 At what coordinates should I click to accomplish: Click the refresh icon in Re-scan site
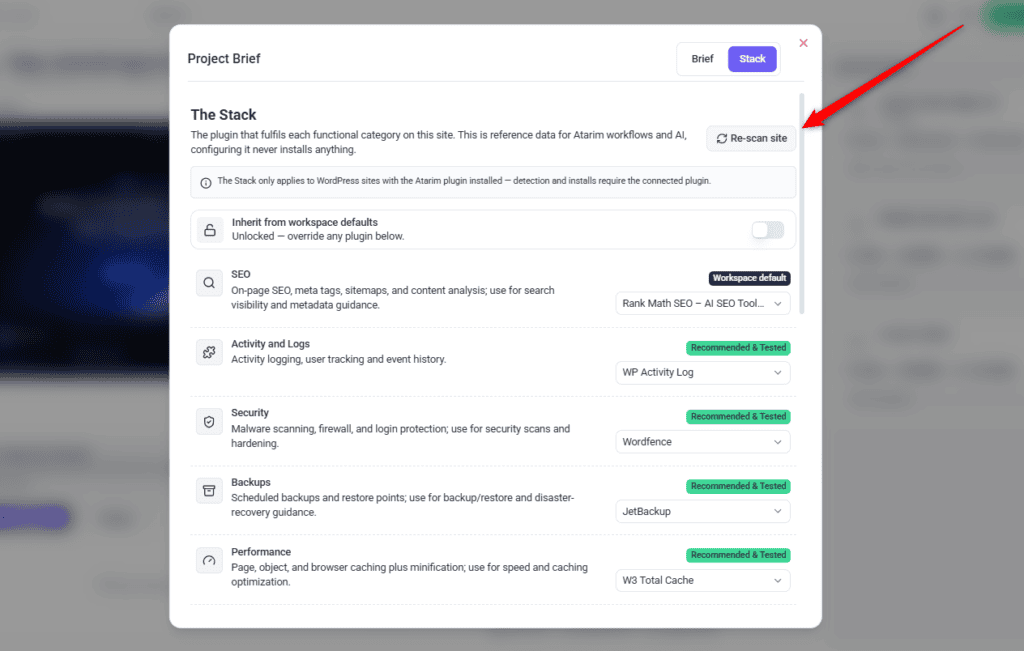pyautogui.click(x=722, y=138)
